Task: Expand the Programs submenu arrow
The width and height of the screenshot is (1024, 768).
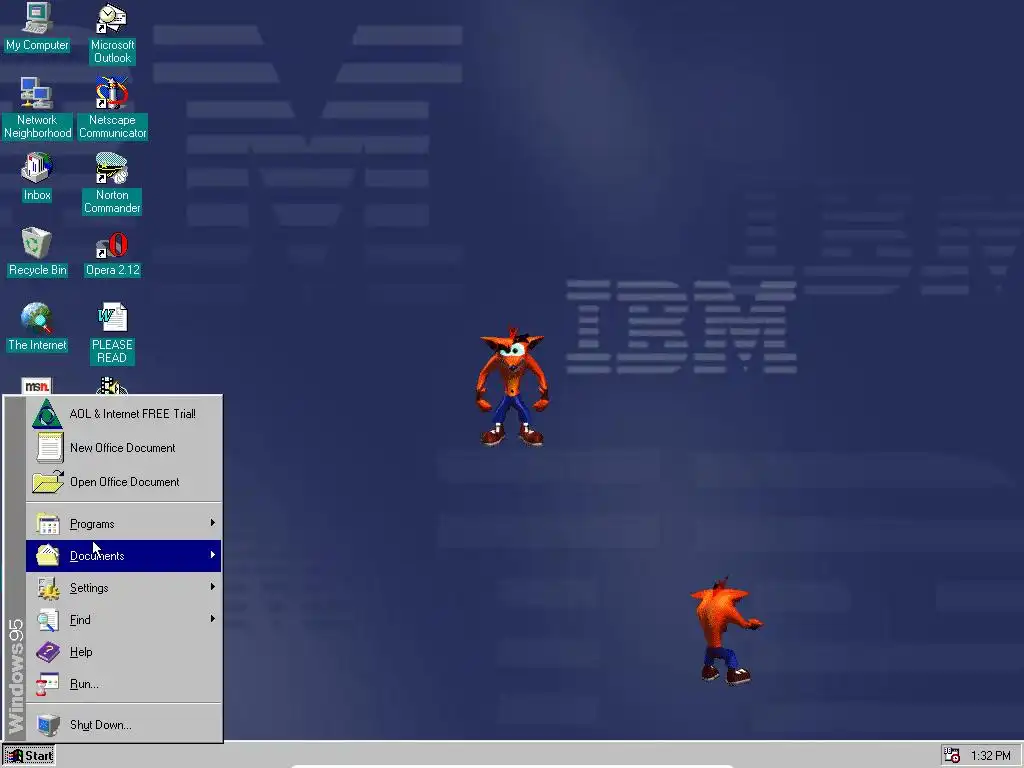Action: coord(212,523)
